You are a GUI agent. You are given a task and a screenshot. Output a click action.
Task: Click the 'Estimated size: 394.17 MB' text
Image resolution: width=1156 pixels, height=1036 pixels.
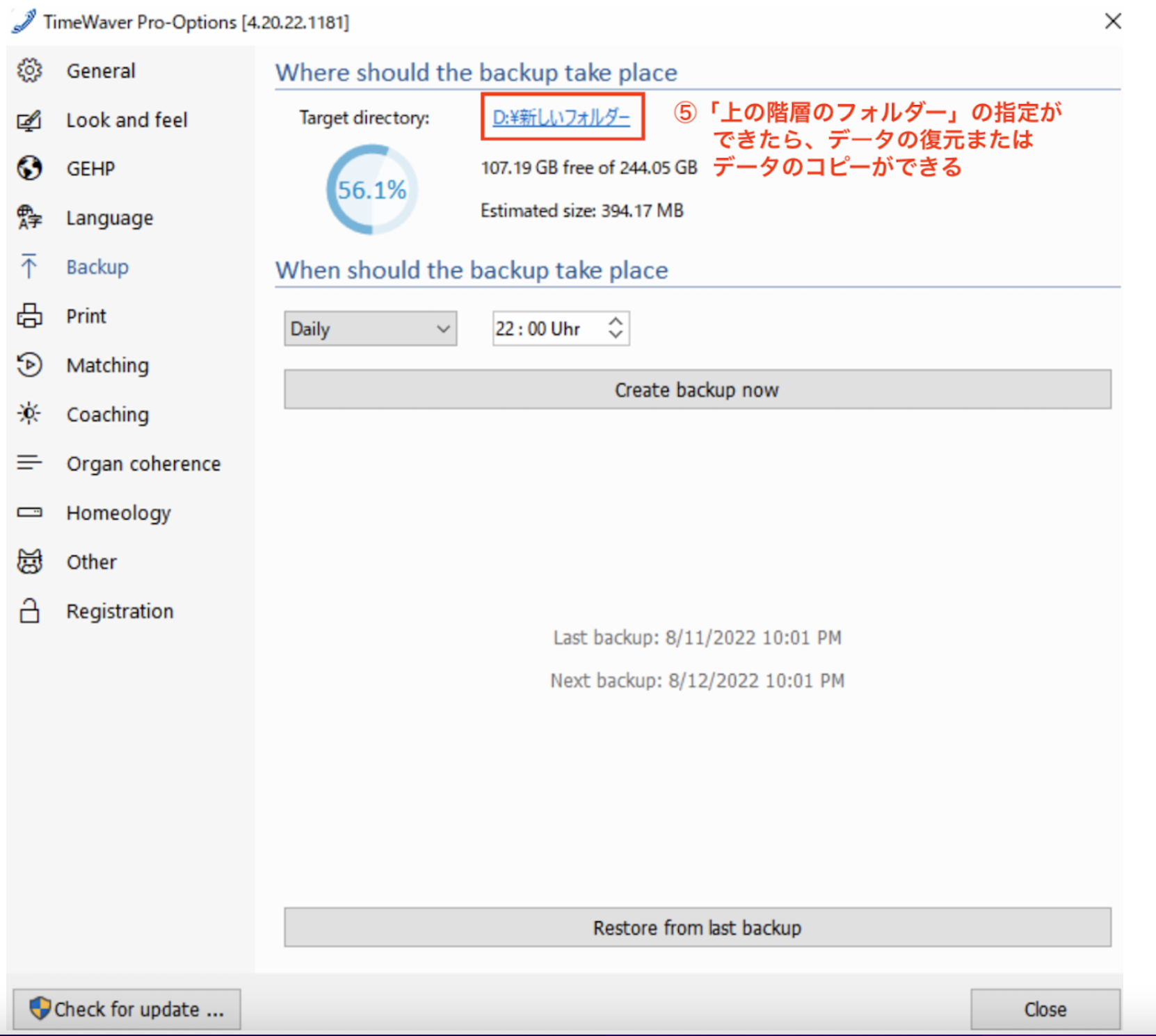[x=582, y=211]
